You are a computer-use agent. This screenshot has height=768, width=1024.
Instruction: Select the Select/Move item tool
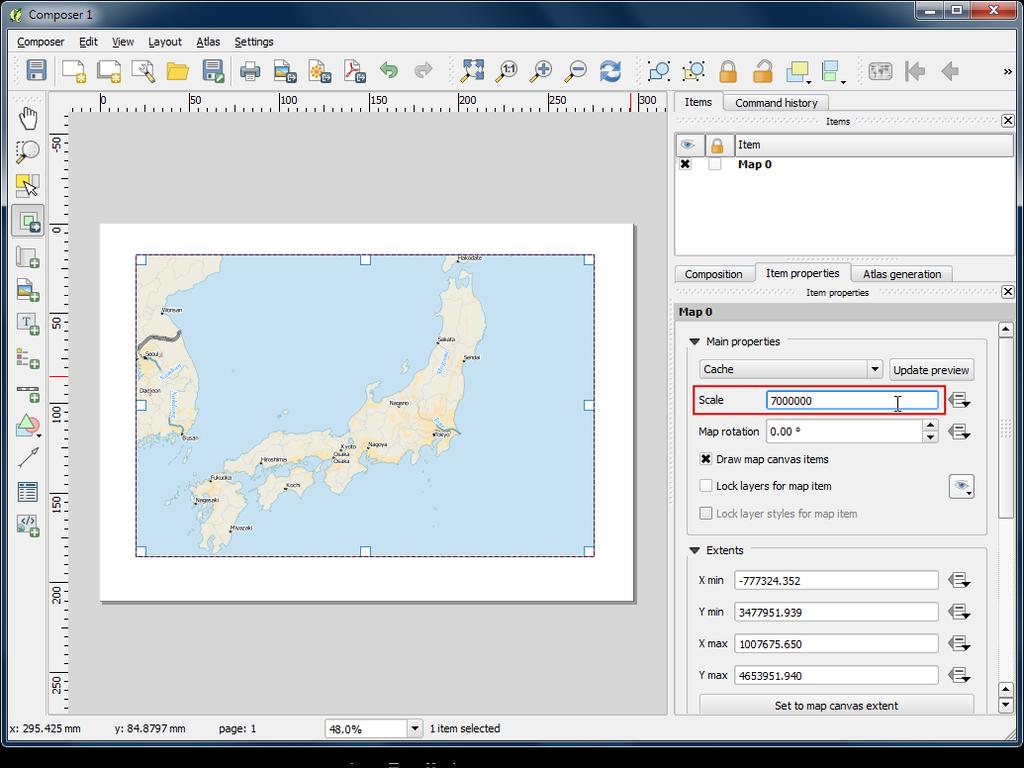[x=27, y=185]
